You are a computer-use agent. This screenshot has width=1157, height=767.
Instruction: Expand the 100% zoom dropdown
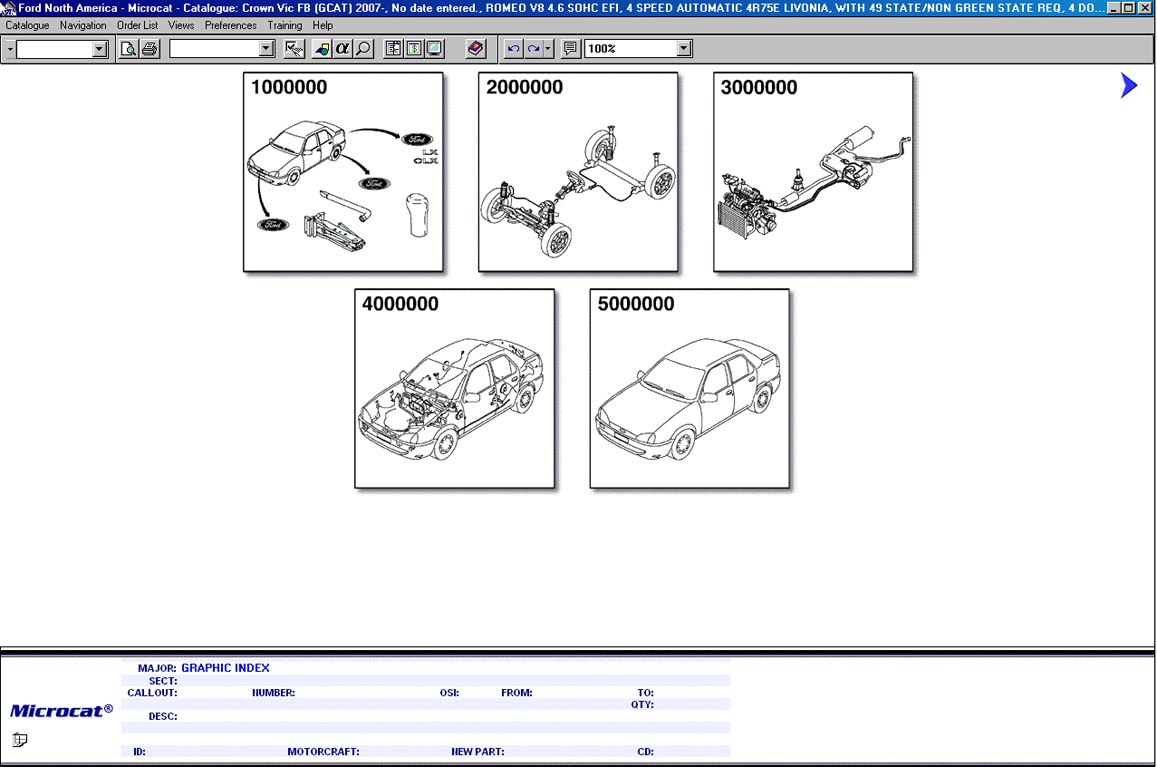point(684,49)
